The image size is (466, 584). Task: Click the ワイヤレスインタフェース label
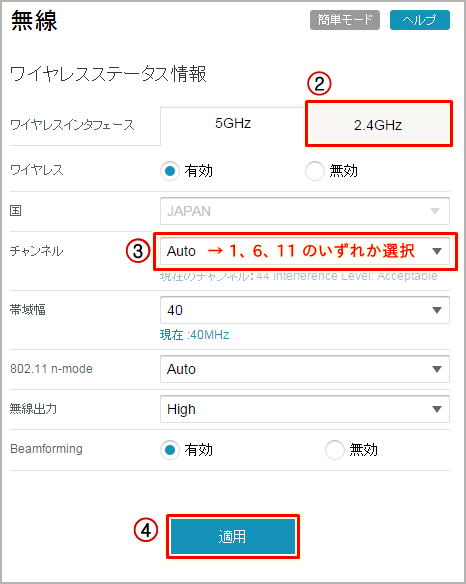(72, 125)
